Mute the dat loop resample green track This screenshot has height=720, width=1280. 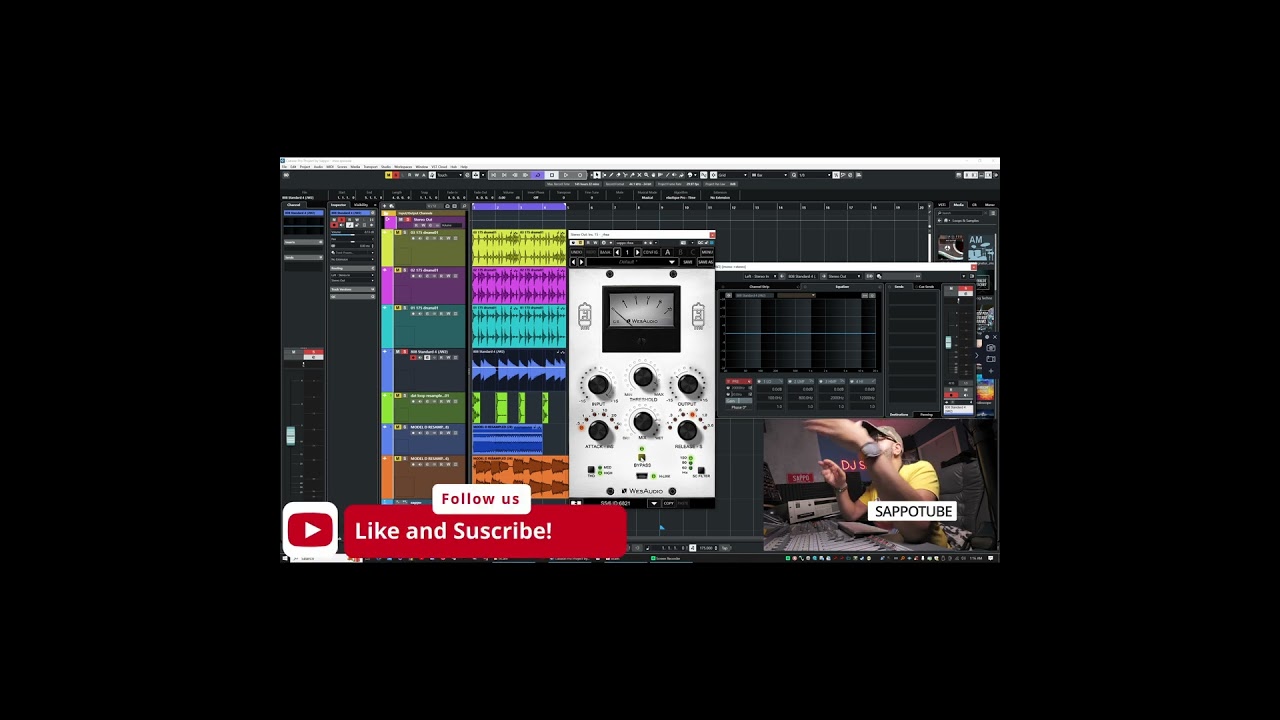(x=398, y=396)
